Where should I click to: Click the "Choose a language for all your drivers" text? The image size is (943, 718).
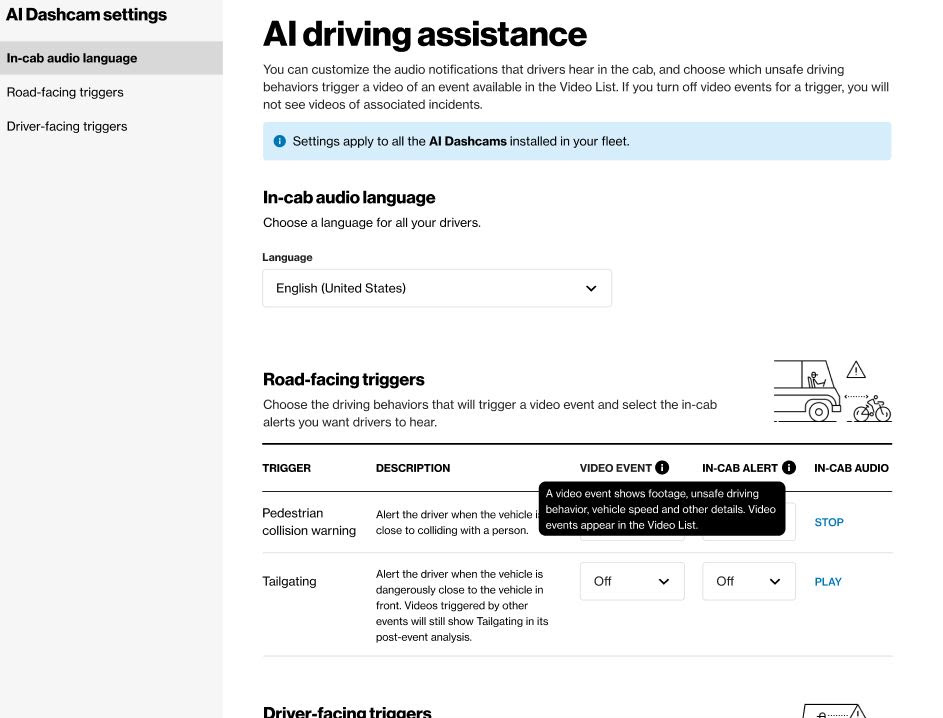[x=372, y=222]
